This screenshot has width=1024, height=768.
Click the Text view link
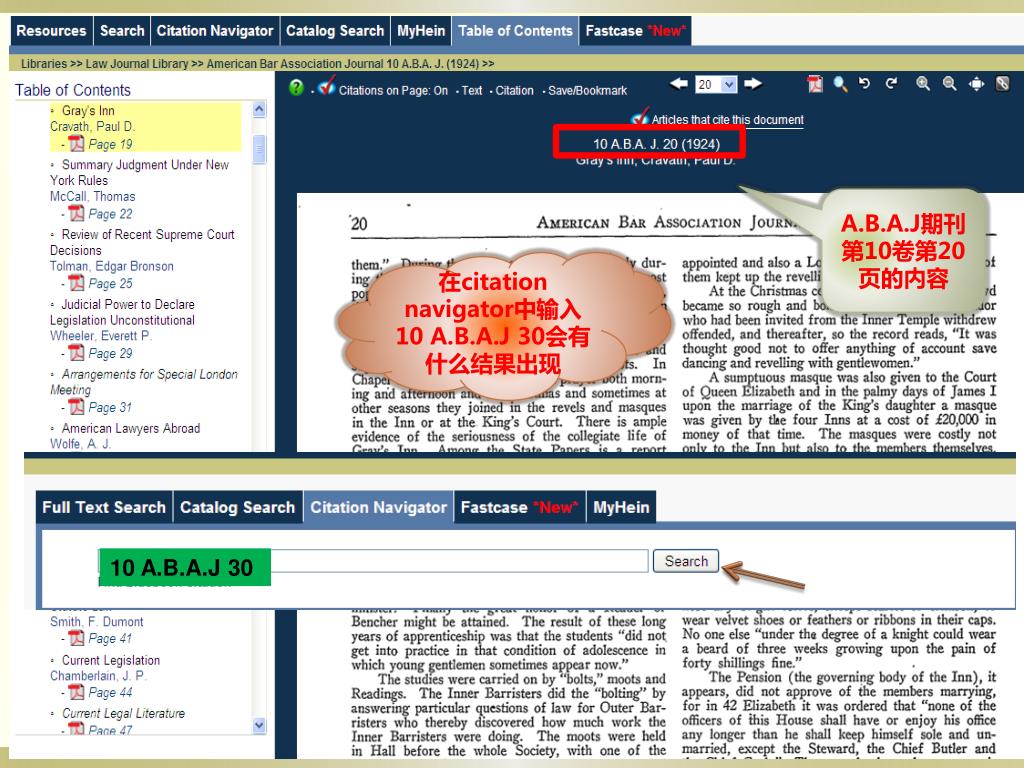point(472,91)
